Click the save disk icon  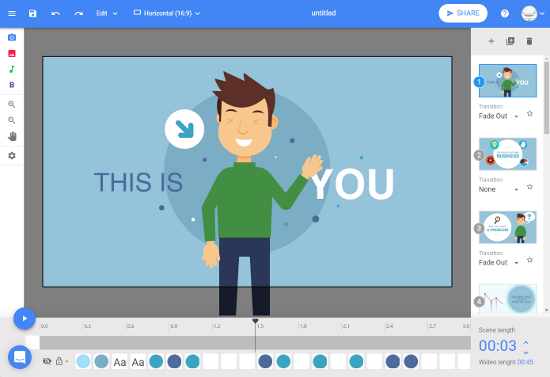pos(33,13)
